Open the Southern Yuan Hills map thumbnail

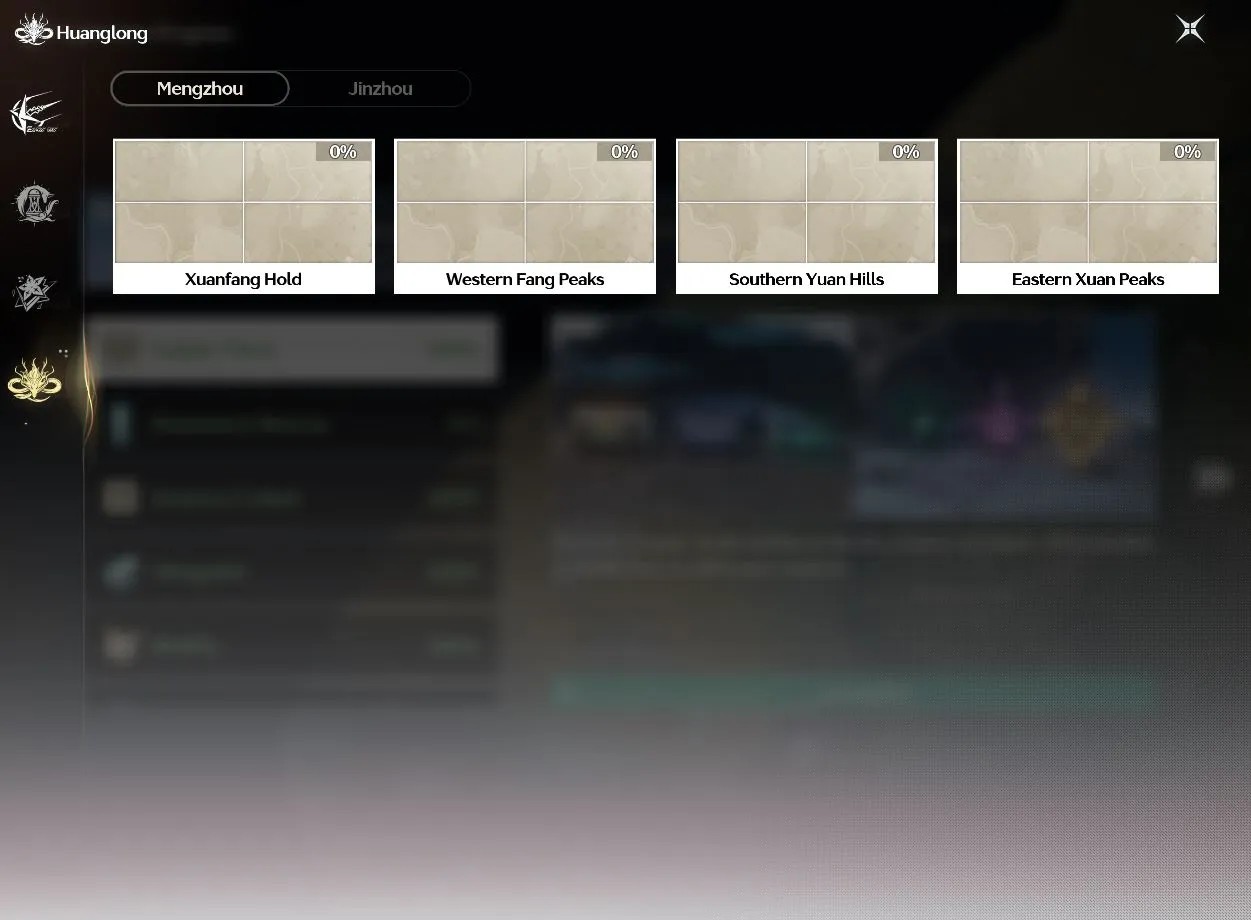point(807,202)
